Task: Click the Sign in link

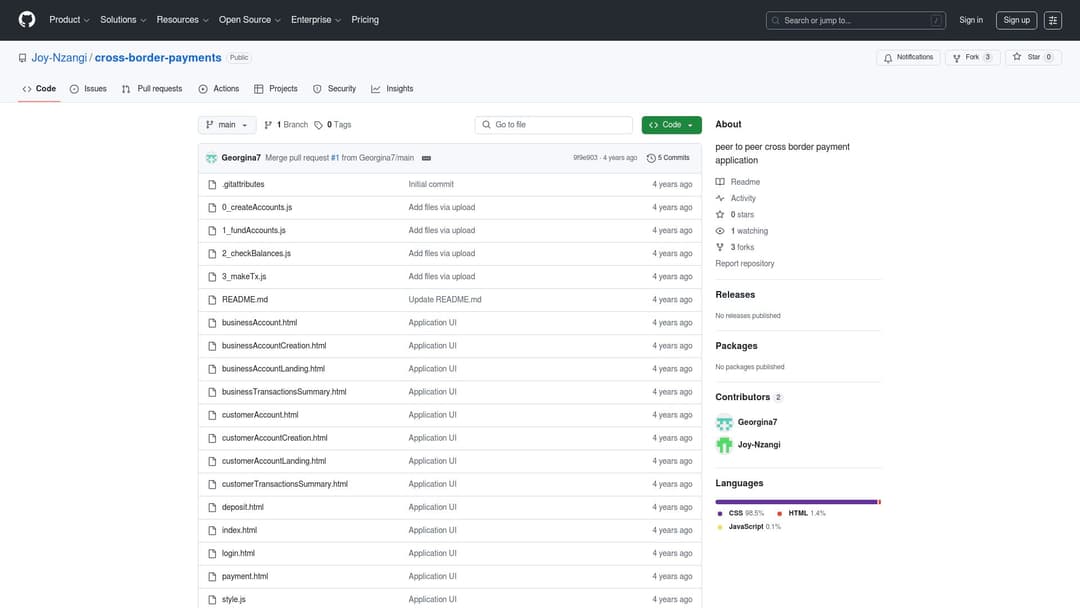Action: (971, 20)
